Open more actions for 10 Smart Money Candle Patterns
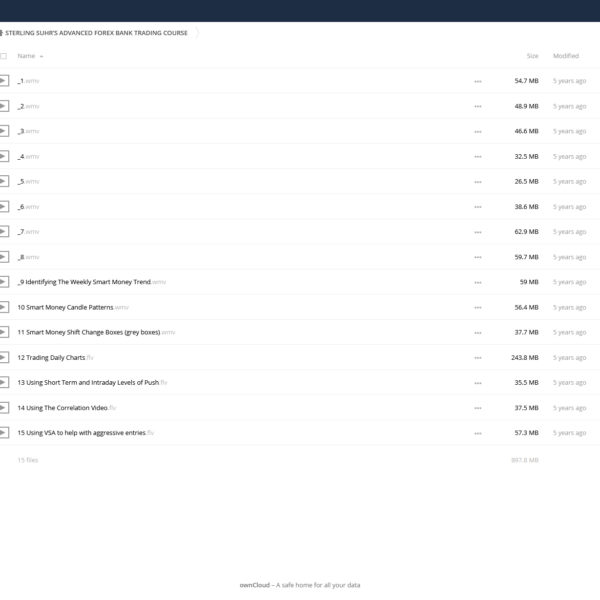This screenshot has height=600, width=600. pyautogui.click(x=478, y=307)
